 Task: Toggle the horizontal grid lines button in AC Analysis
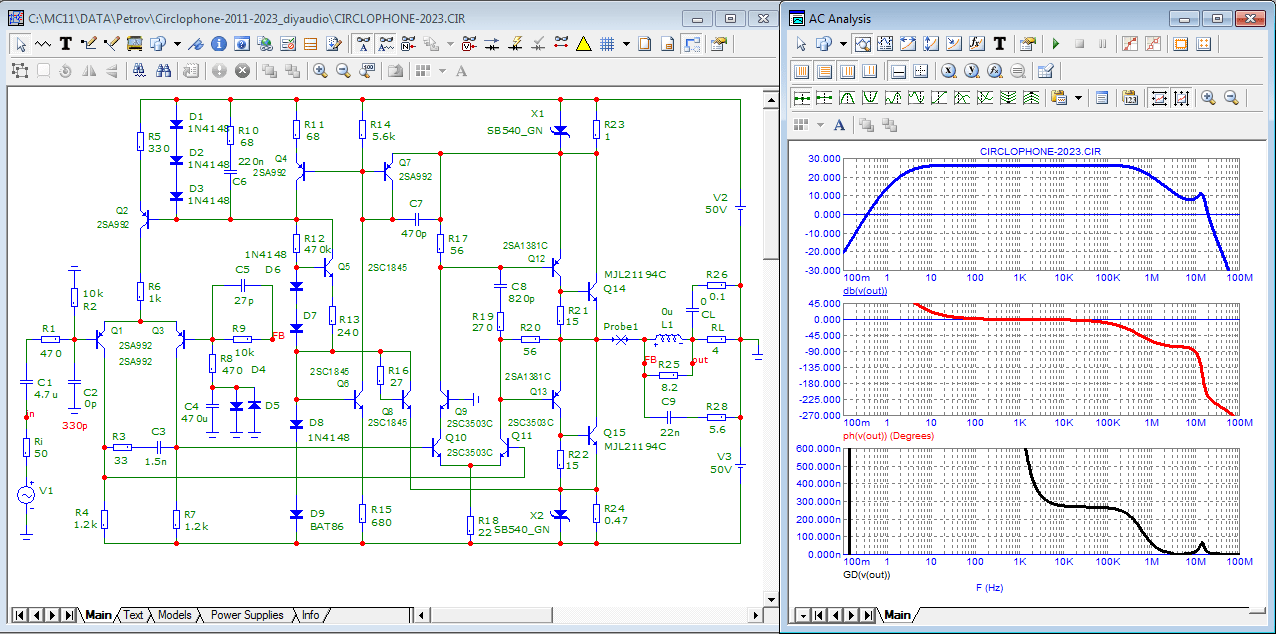tap(824, 71)
